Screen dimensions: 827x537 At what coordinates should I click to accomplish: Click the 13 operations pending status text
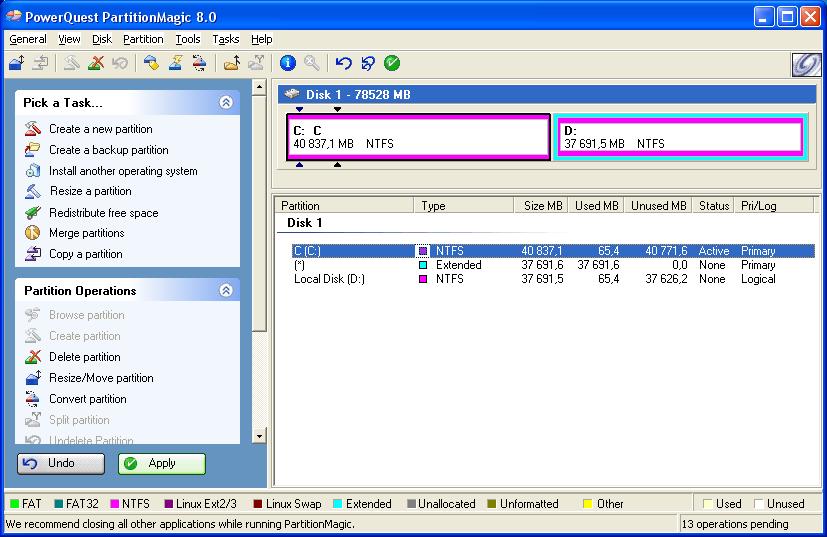735,524
